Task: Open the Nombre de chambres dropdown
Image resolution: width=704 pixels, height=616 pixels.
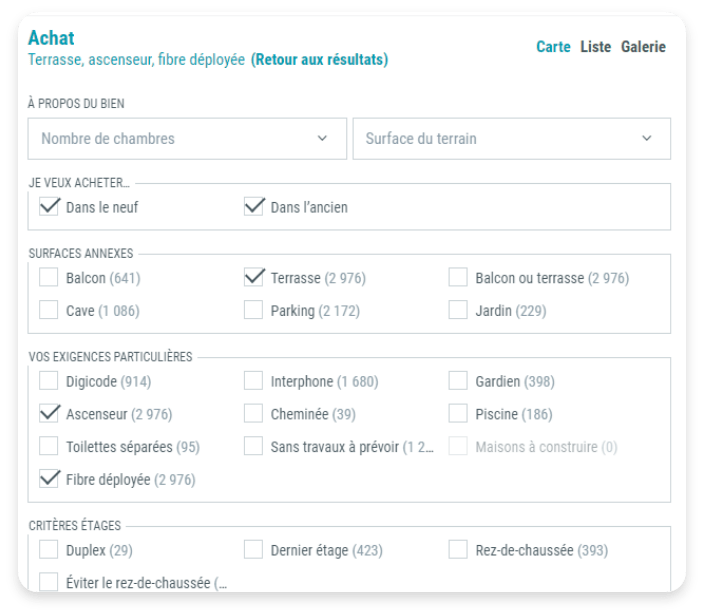Action: pos(186,139)
